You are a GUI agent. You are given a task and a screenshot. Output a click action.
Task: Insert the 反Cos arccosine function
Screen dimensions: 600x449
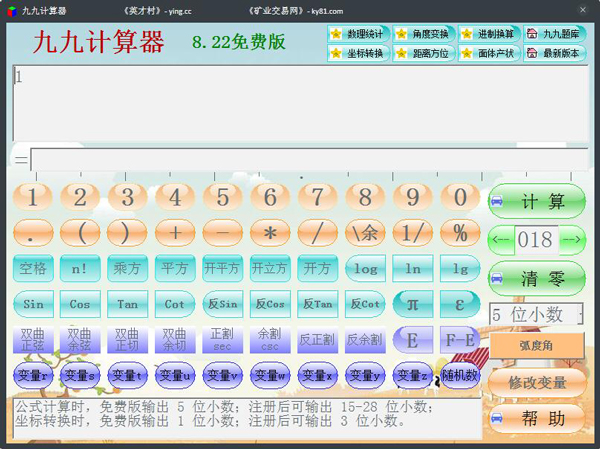(270, 304)
